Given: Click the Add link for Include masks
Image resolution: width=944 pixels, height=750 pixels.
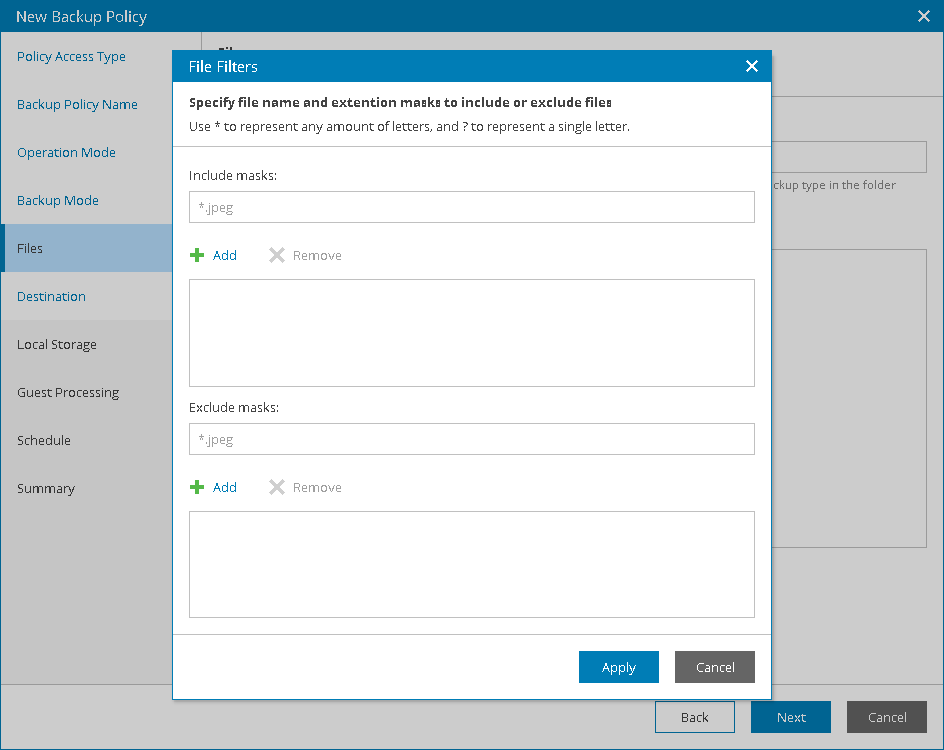Looking at the screenshot, I should pos(225,255).
